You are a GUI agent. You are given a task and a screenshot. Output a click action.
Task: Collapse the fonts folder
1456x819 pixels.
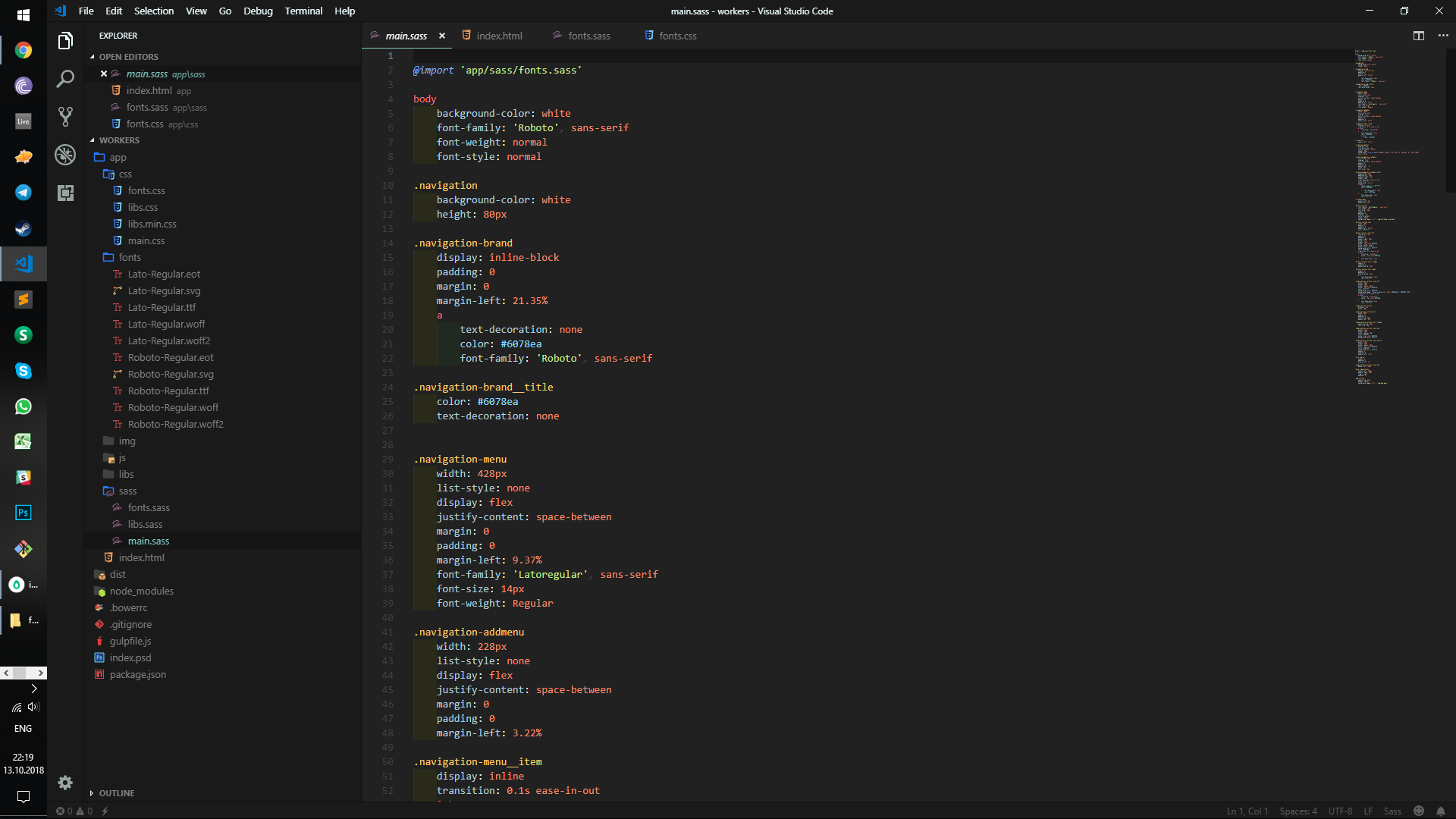(x=130, y=258)
